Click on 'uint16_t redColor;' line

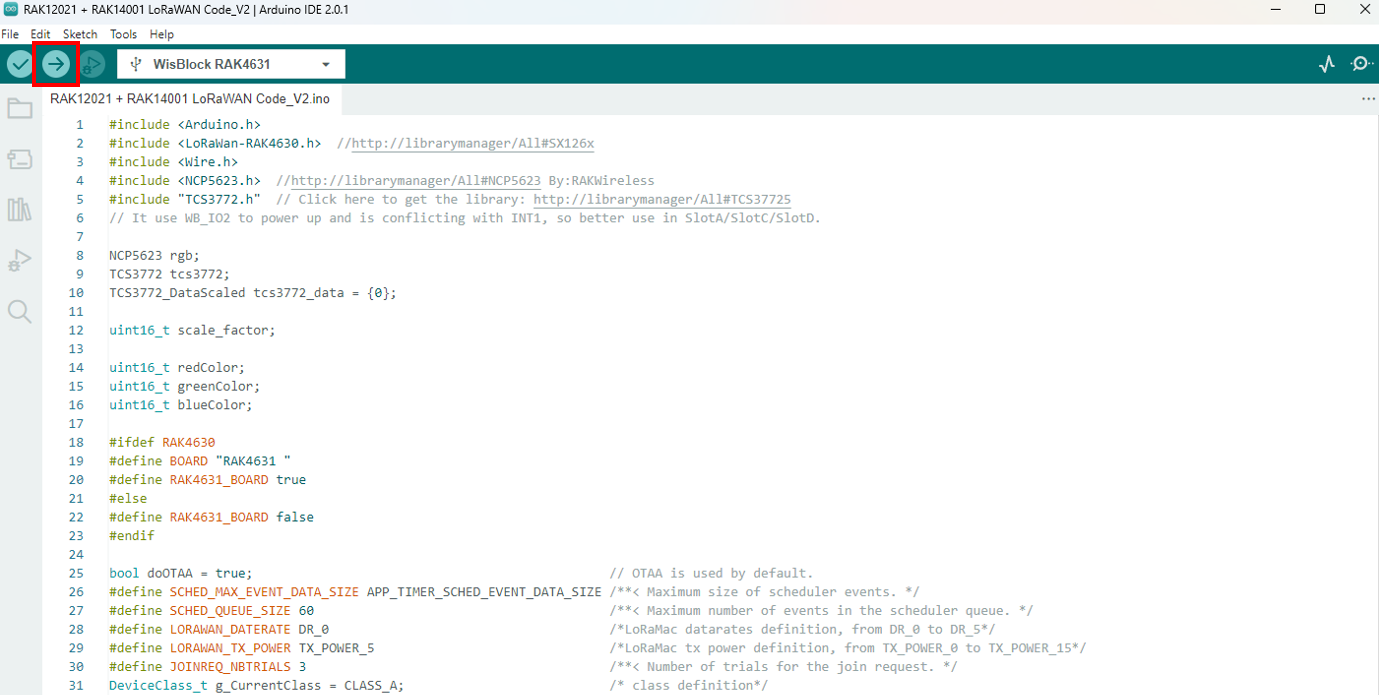click(177, 367)
